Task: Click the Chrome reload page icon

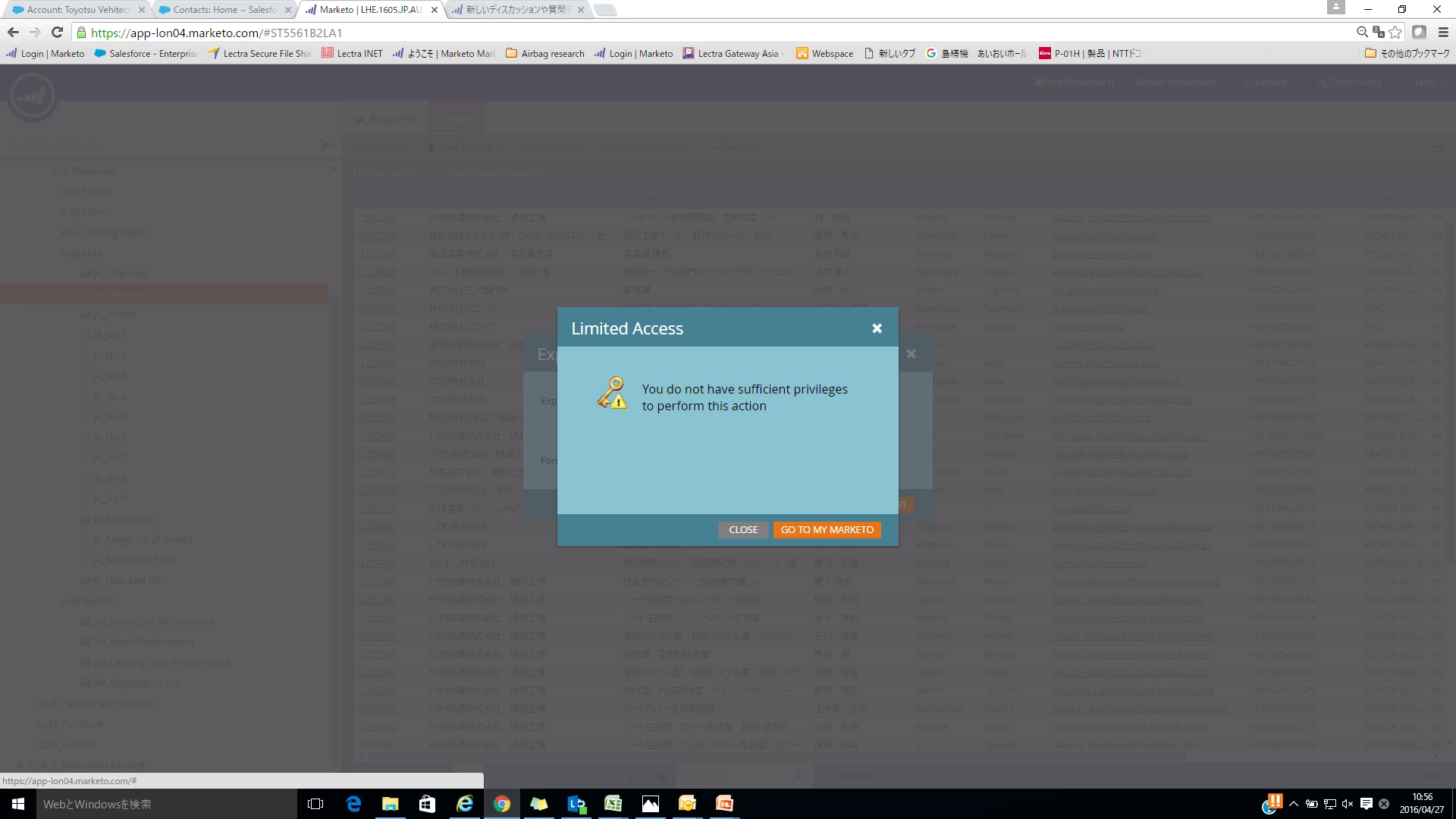Action: click(x=57, y=32)
